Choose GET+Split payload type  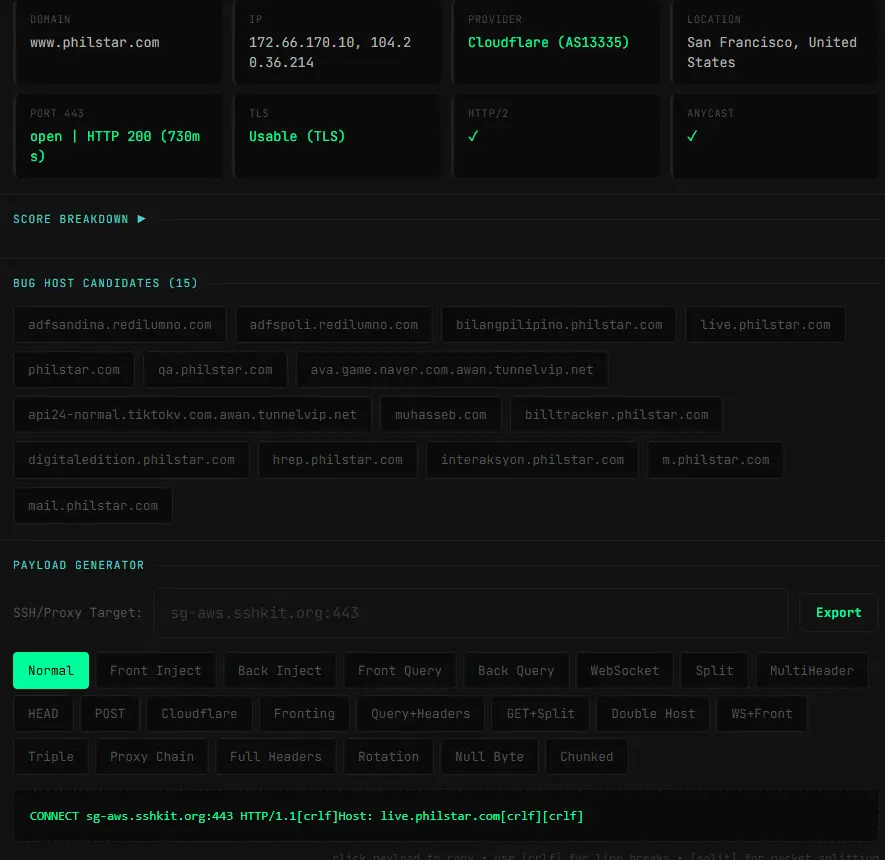tap(541, 714)
